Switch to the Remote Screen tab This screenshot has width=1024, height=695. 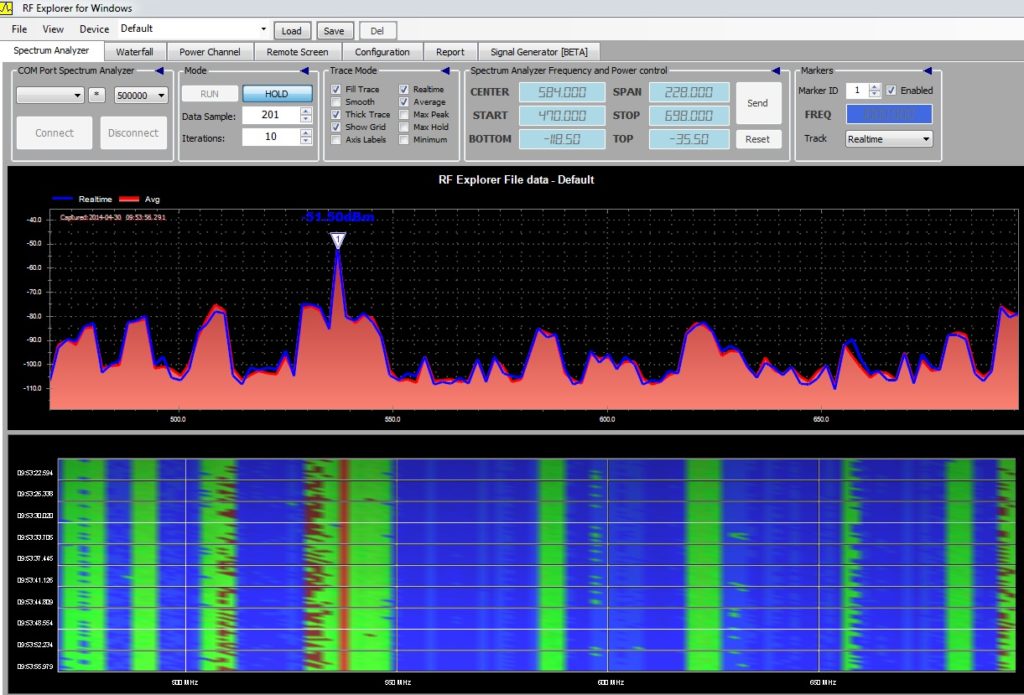[x=297, y=52]
